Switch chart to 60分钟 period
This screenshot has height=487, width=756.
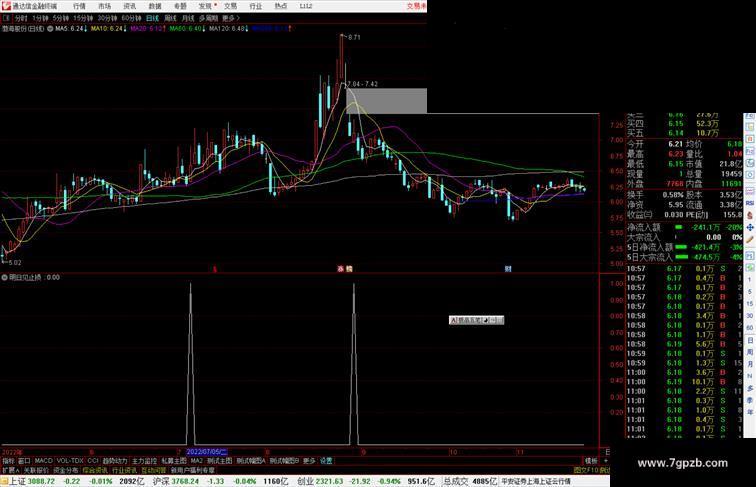coord(131,18)
